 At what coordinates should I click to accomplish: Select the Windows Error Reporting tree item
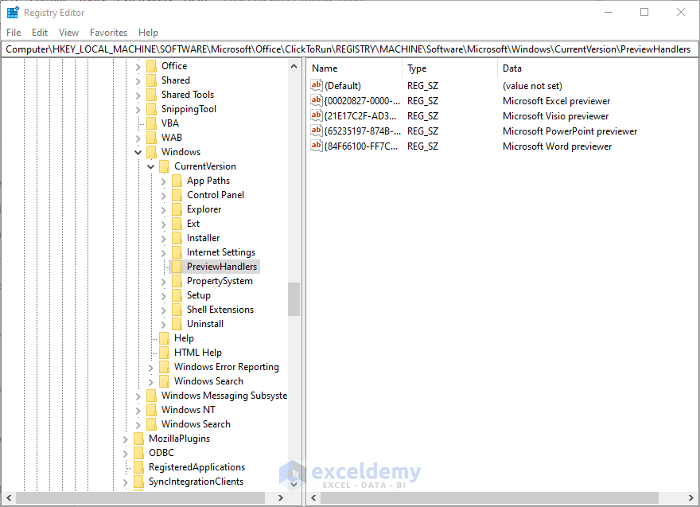(x=226, y=367)
